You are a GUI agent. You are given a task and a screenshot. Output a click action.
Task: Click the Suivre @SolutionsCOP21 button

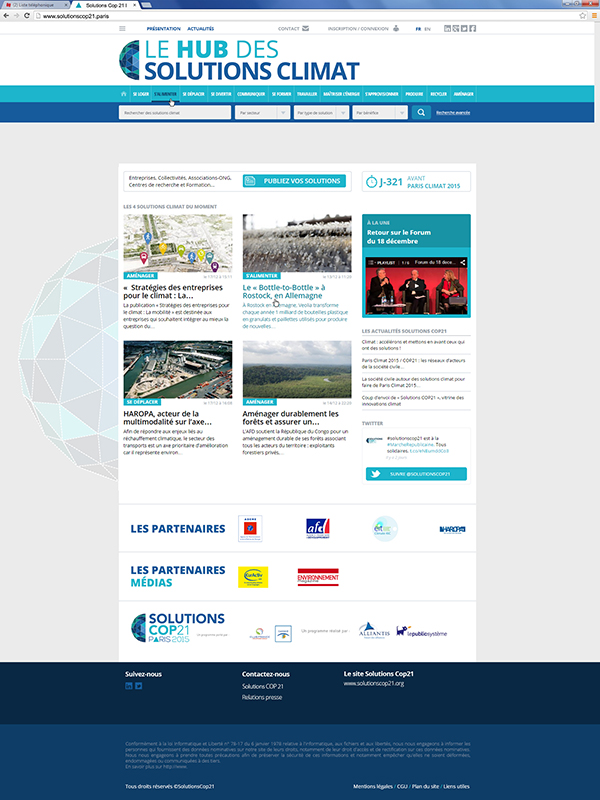416,474
